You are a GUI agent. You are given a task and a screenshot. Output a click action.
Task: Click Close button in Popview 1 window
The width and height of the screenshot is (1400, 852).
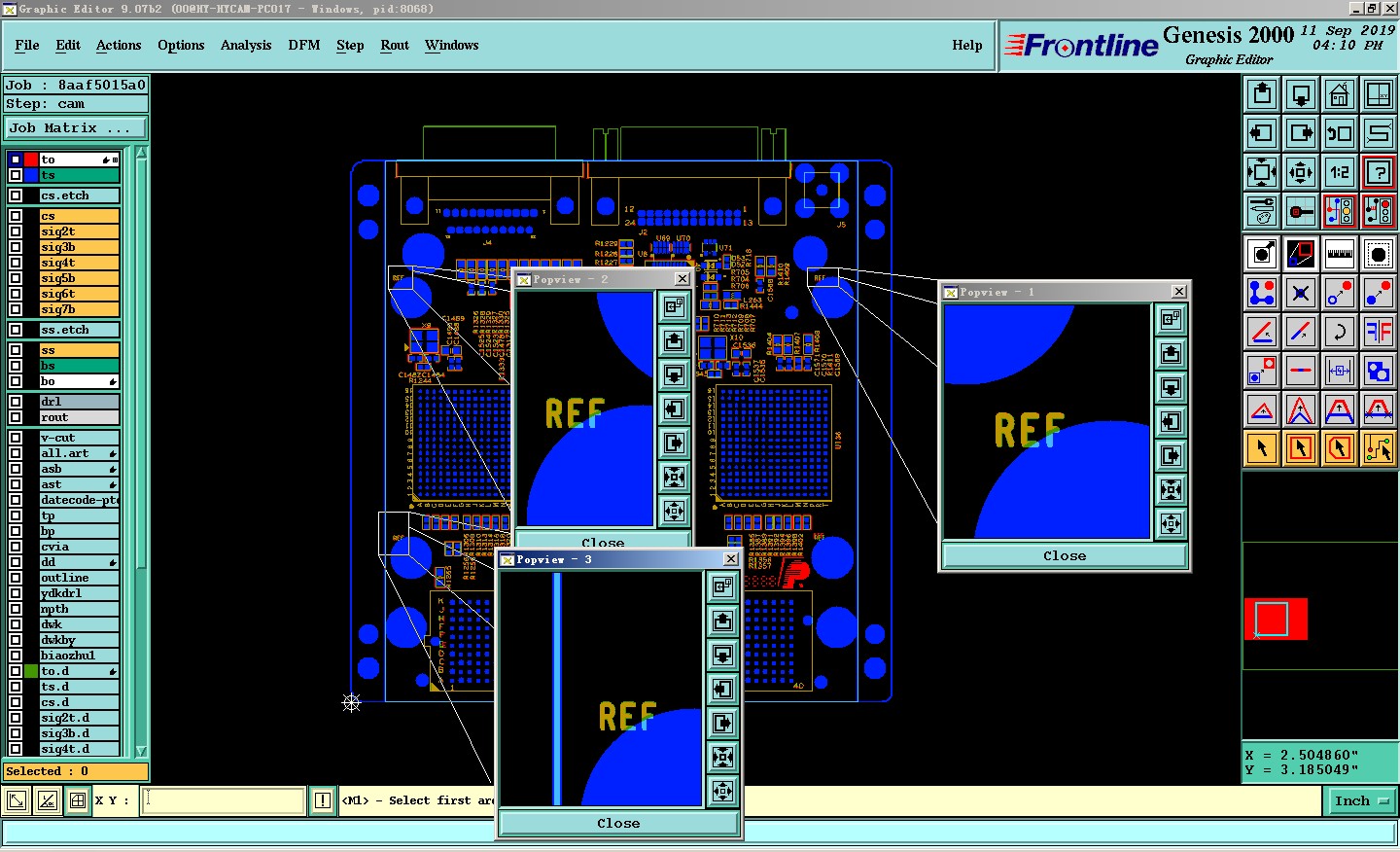coord(1065,555)
